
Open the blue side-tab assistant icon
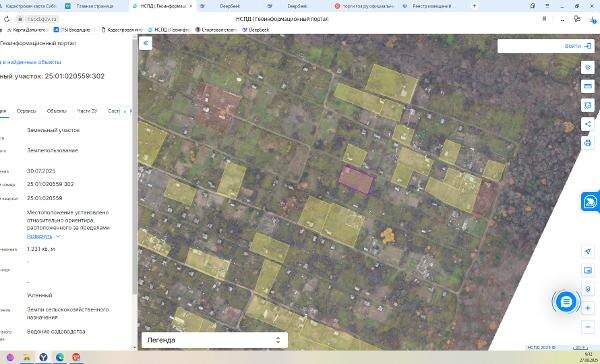tap(590, 201)
